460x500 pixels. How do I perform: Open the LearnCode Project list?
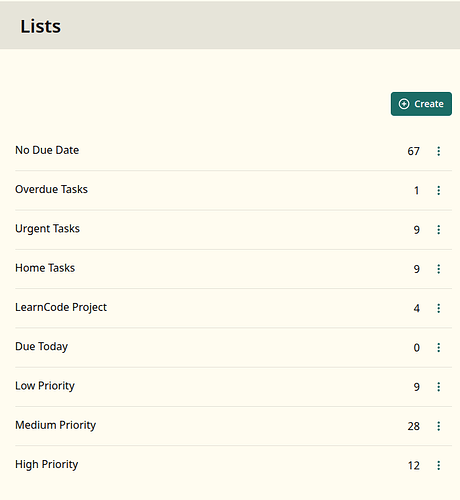pyautogui.click(x=61, y=307)
